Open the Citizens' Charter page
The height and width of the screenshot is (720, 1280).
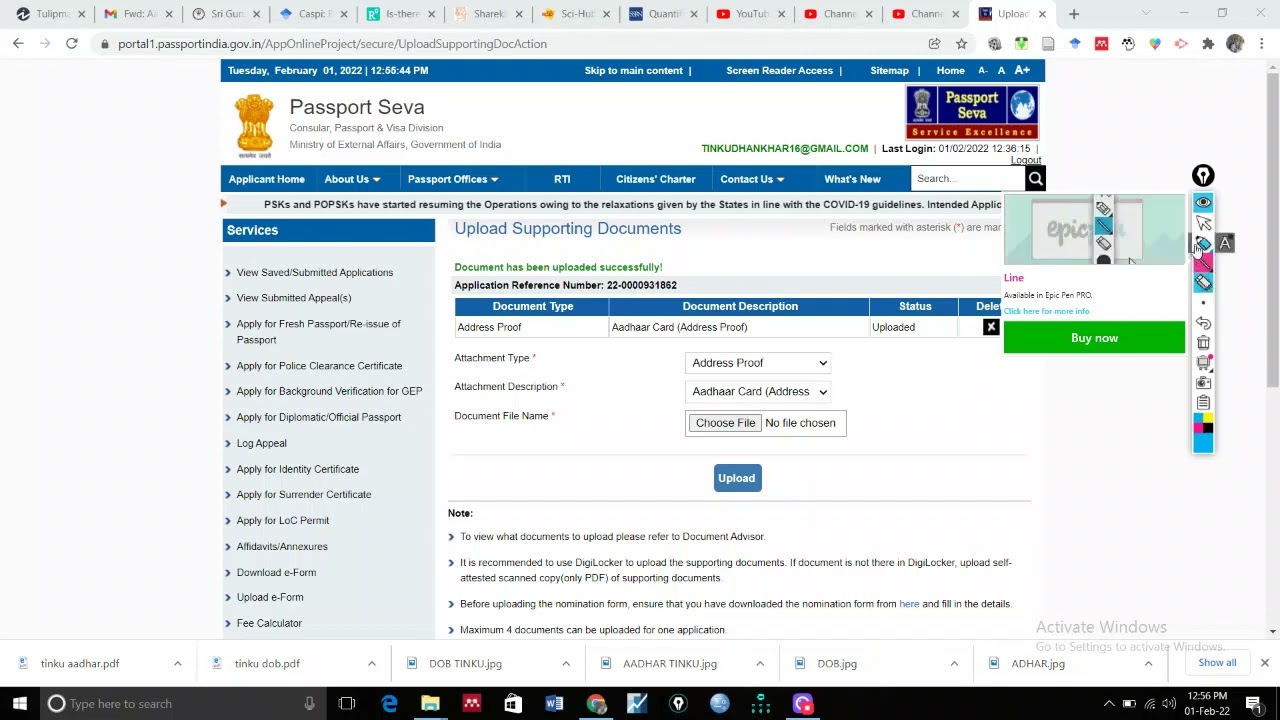point(656,179)
